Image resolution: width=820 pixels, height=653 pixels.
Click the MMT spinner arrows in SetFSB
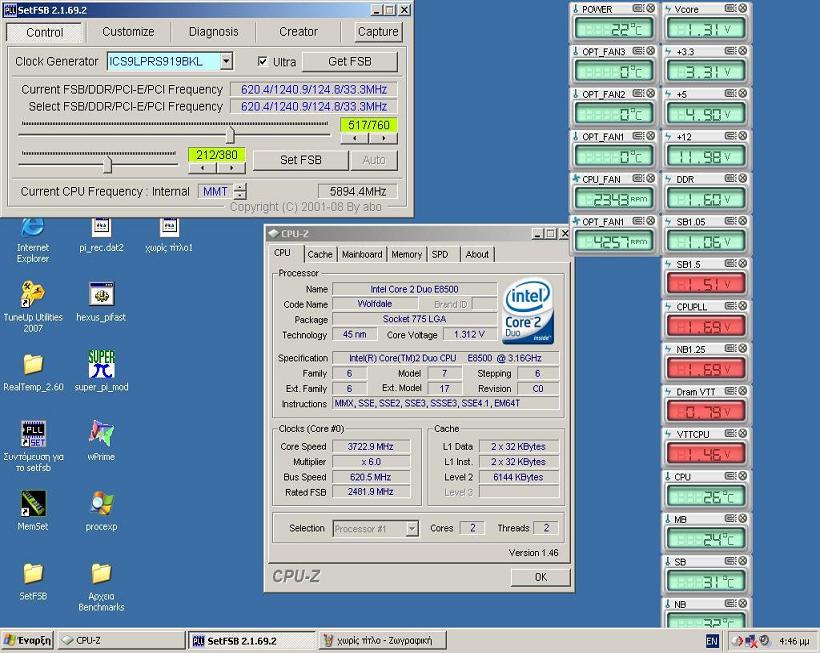tap(240, 191)
